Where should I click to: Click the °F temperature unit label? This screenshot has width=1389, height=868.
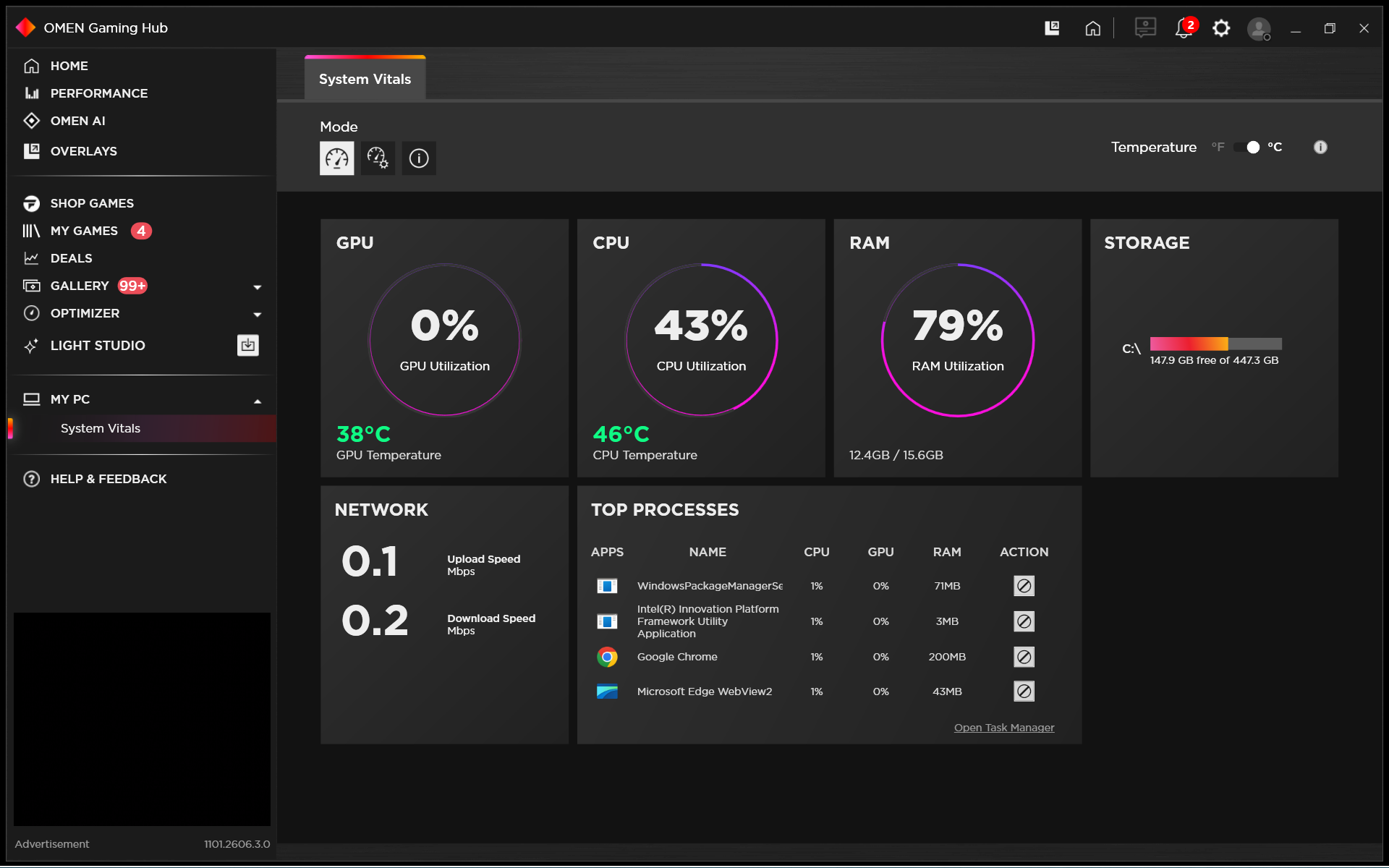pyautogui.click(x=1218, y=147)
